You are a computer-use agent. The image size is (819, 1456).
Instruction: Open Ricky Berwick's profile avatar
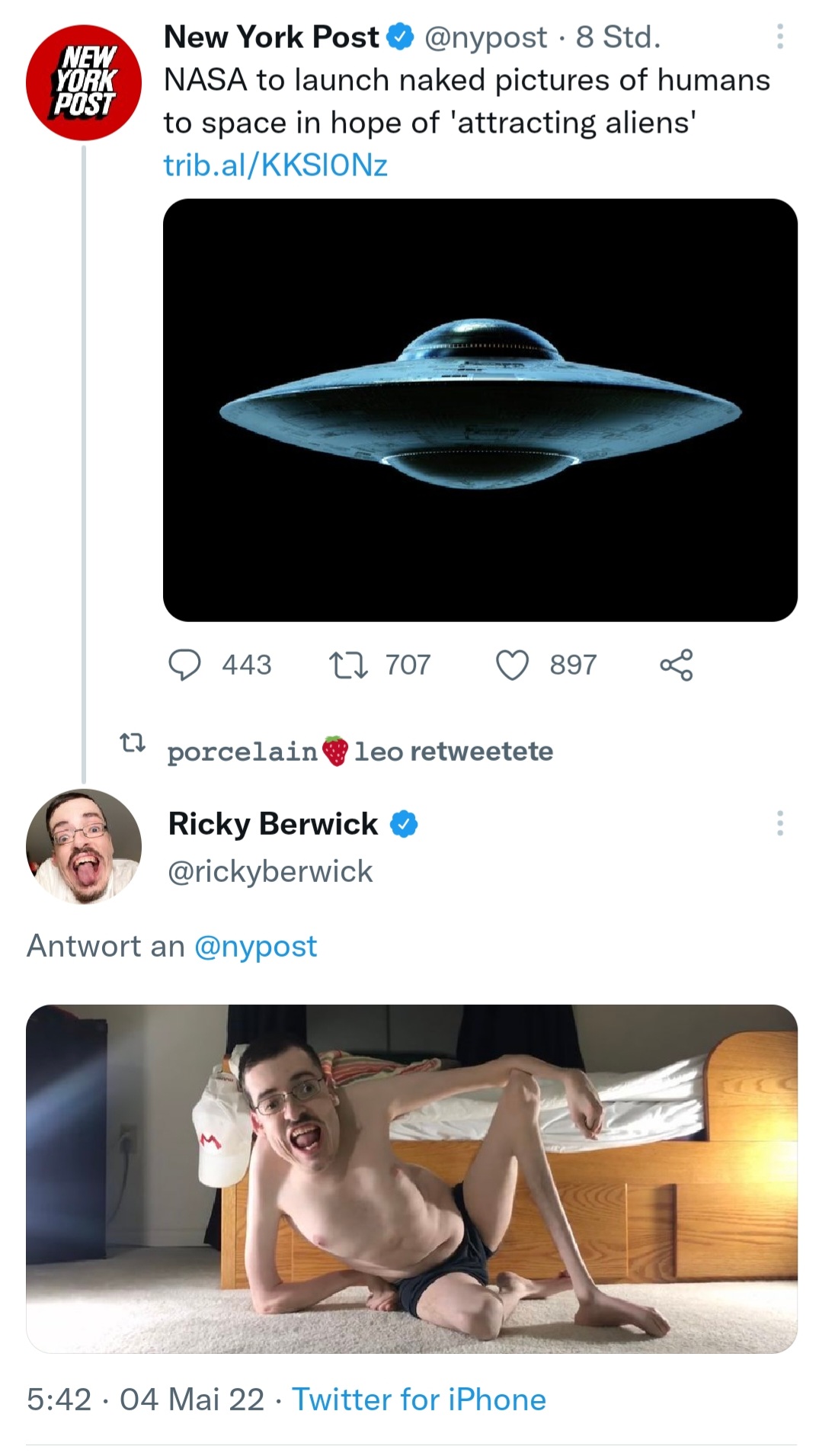click(x=84, y=846)
